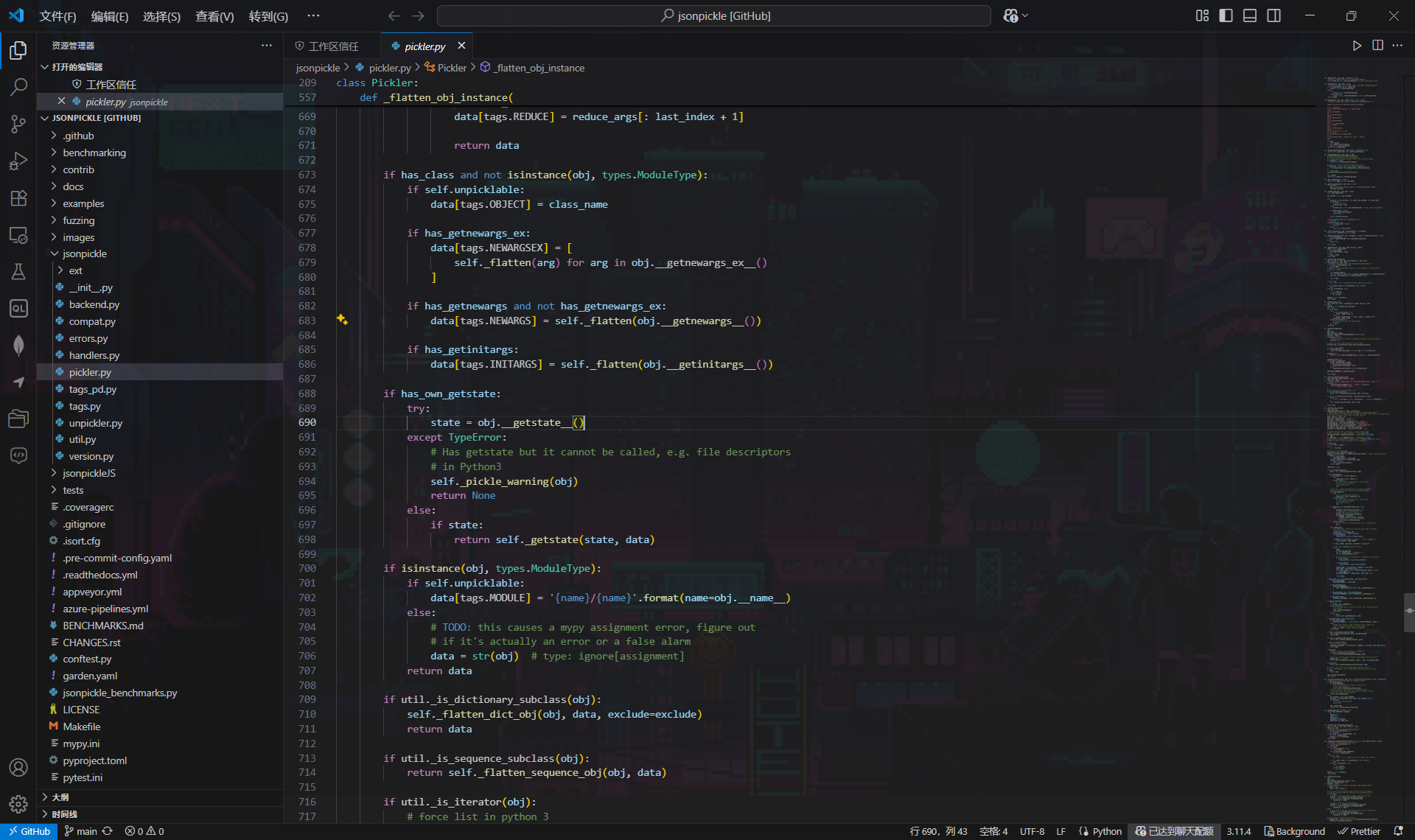The height and width of the screenshot is (840, 1415).
Task: Open the Search view in the activity bar
Action: pyautogui.click(x=18, y=87)
